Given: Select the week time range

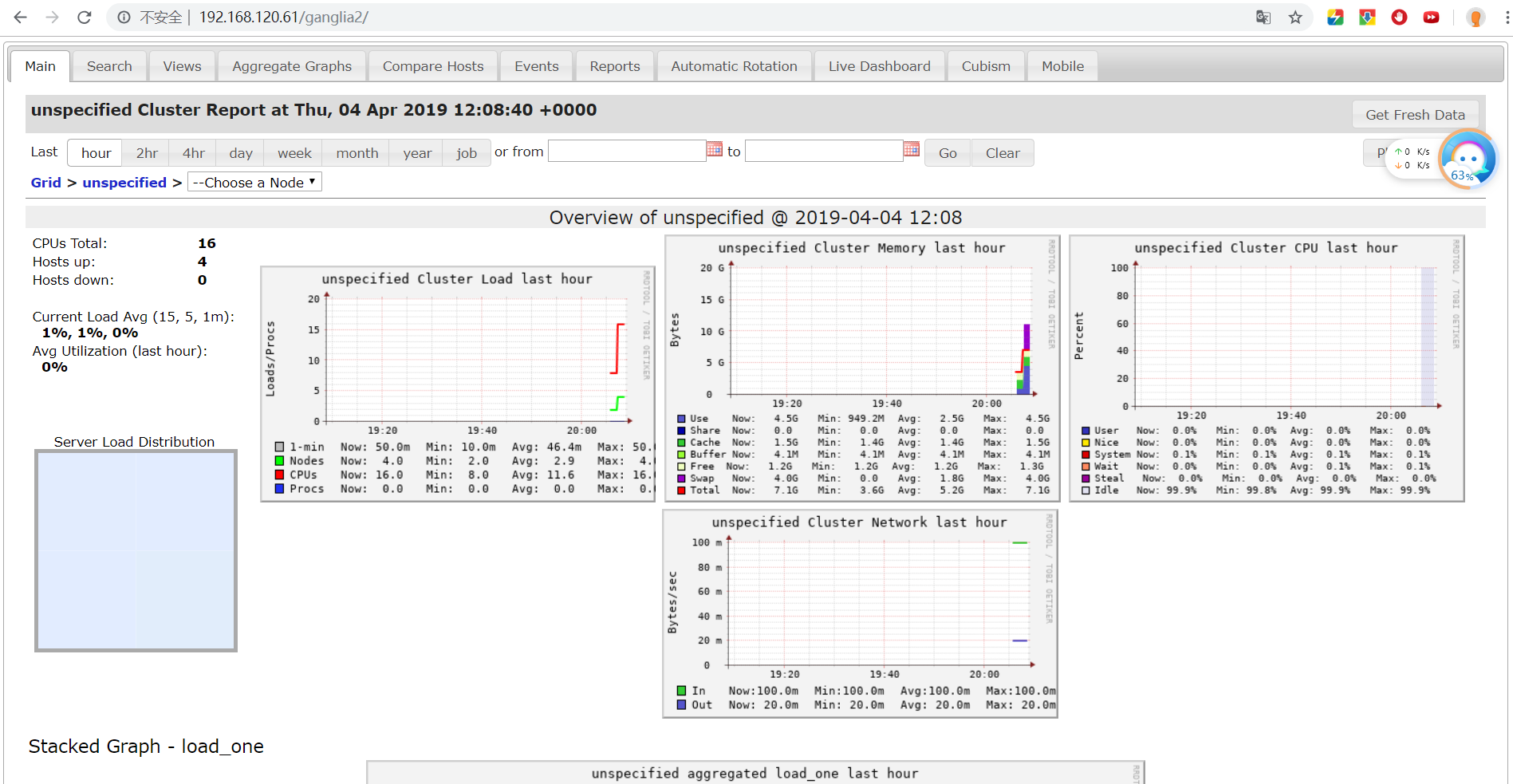Looking at the screenshot, I should coord(294,153).
